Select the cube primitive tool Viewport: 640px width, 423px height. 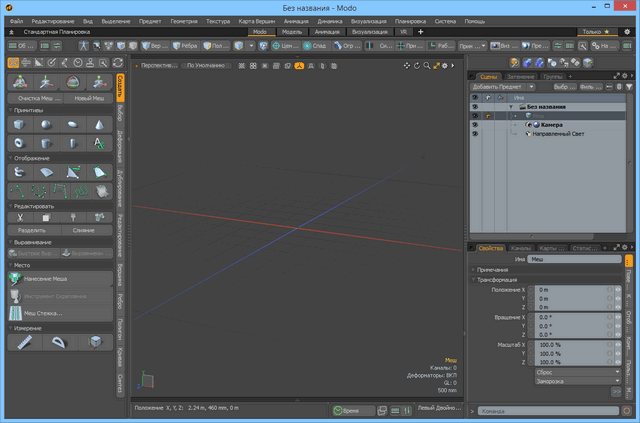pos(19,124)
